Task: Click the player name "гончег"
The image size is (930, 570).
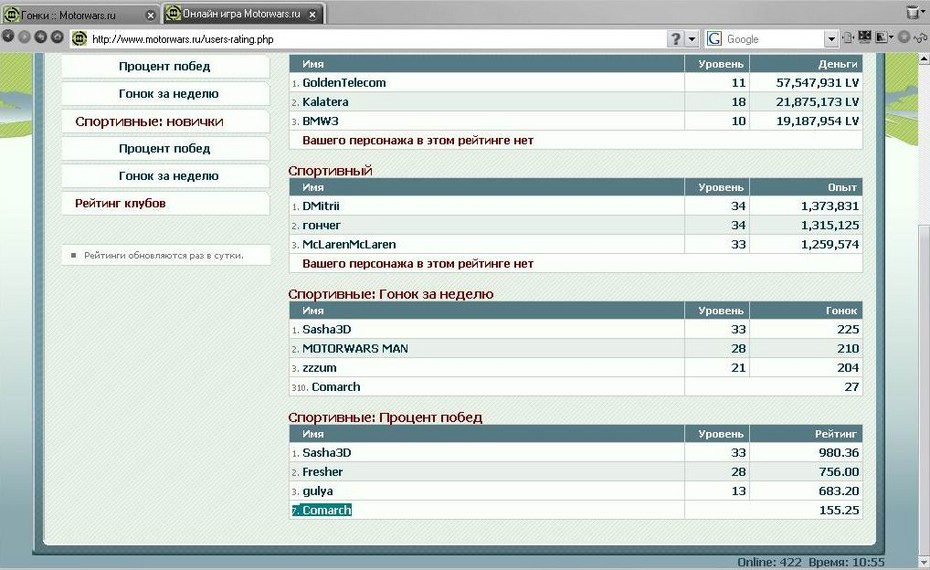Action: [321, 225]
